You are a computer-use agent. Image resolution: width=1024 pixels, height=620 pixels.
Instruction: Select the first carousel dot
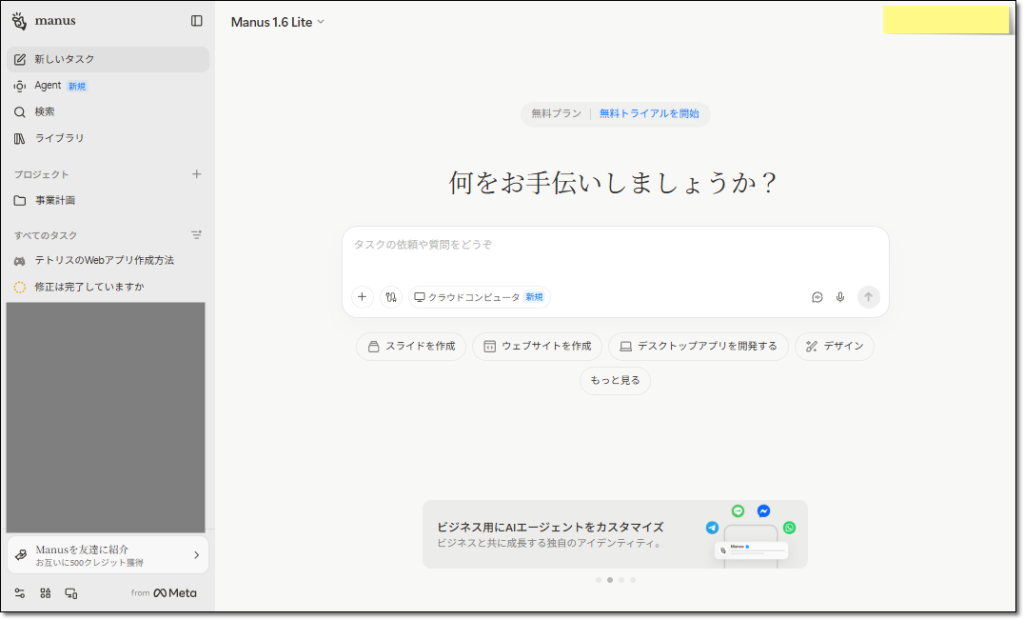(x=599, y=580)
